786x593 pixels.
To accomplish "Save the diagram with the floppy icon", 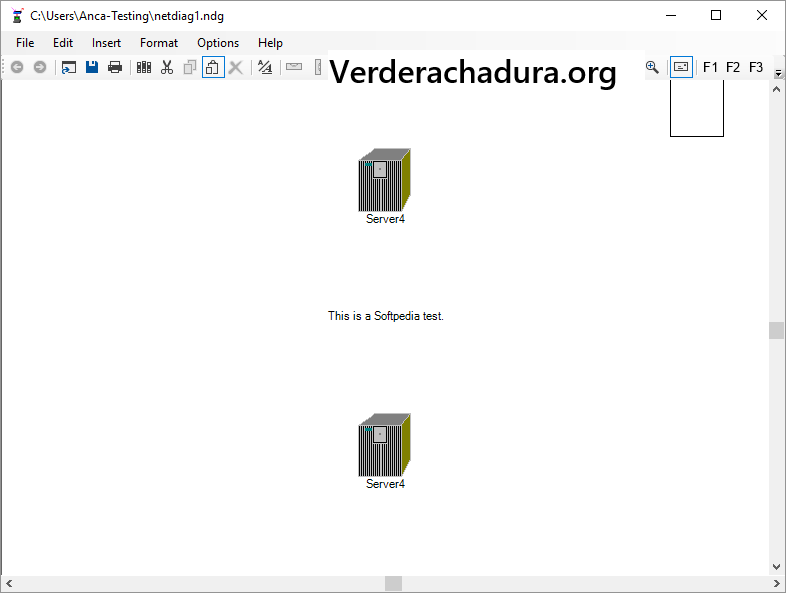I will click(92, 67).
